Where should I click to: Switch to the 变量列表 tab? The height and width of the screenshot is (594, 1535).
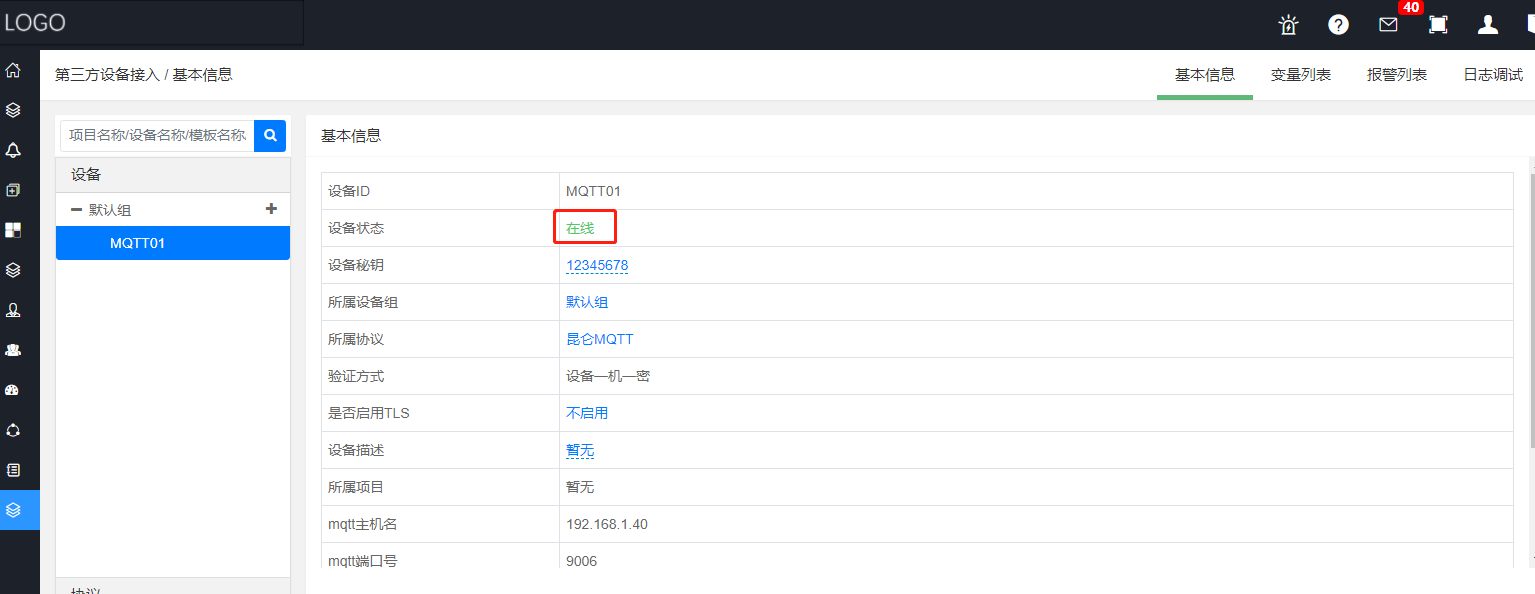point(1300,75)
